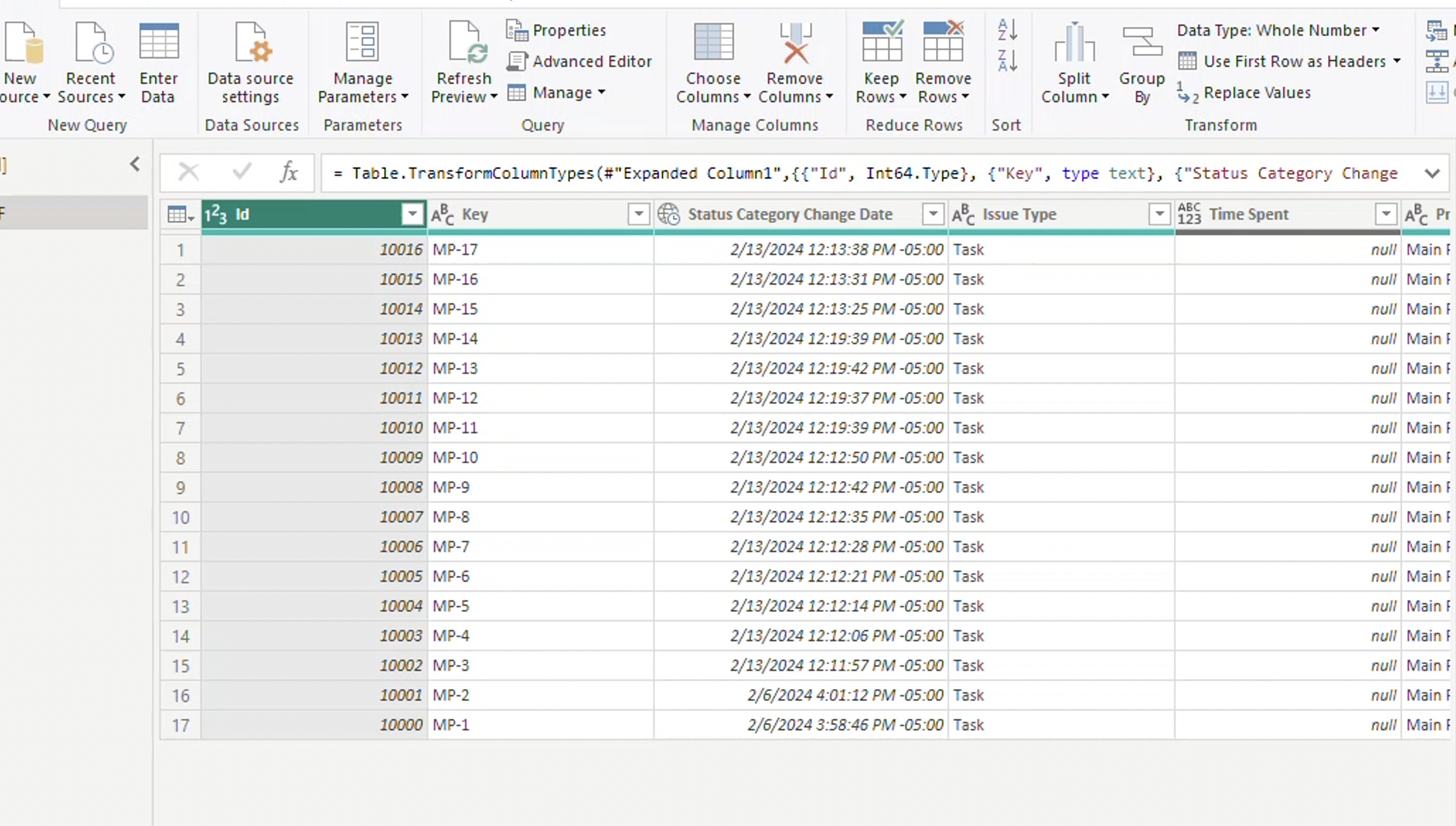
Task: Open Data source settings
Action: tap(250, 63)
